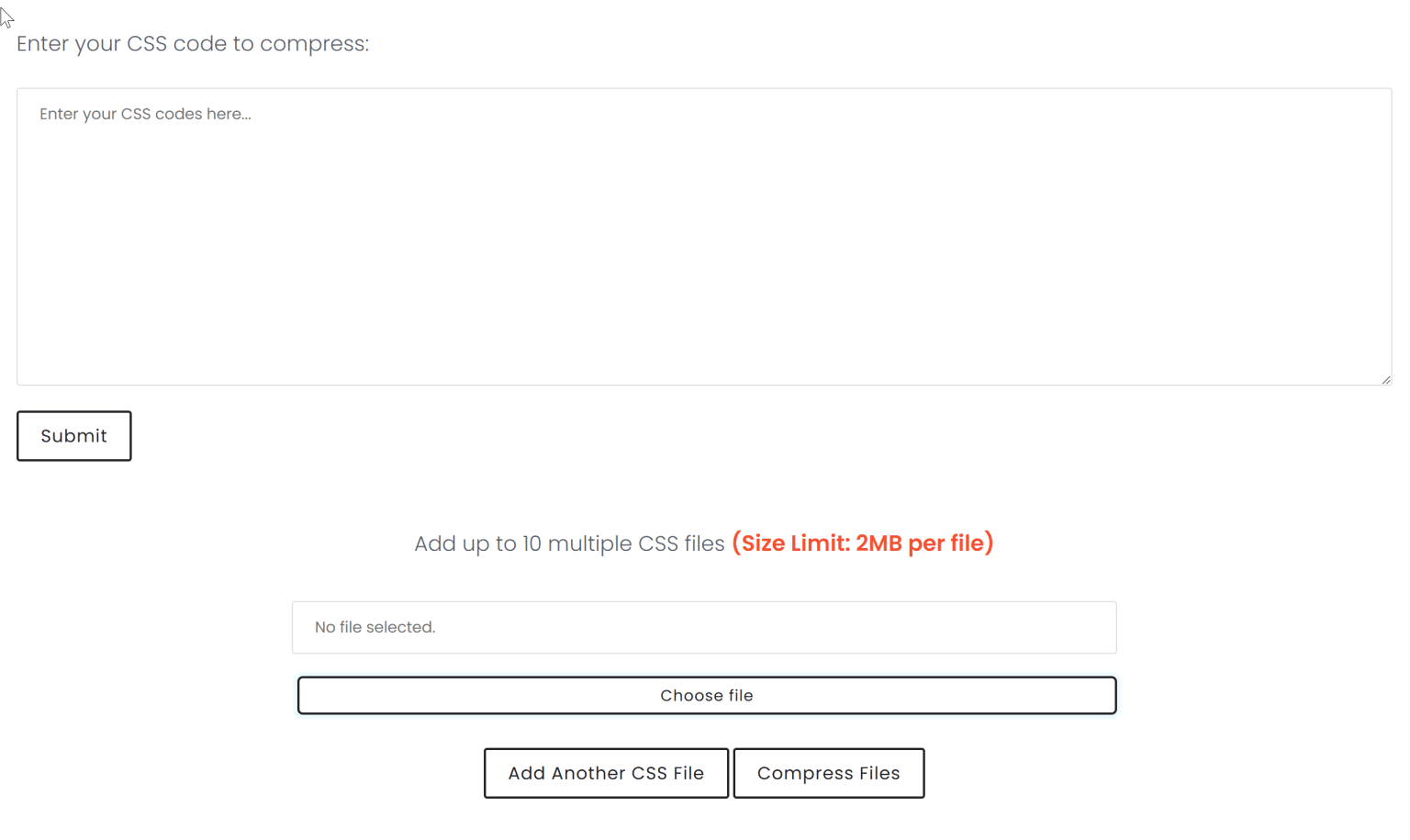Image resolution: width=1410 pixels, height=840 pixels.
Task: Click the red 'Size Limit: 2MB per file' text
Action: point(862,543)
